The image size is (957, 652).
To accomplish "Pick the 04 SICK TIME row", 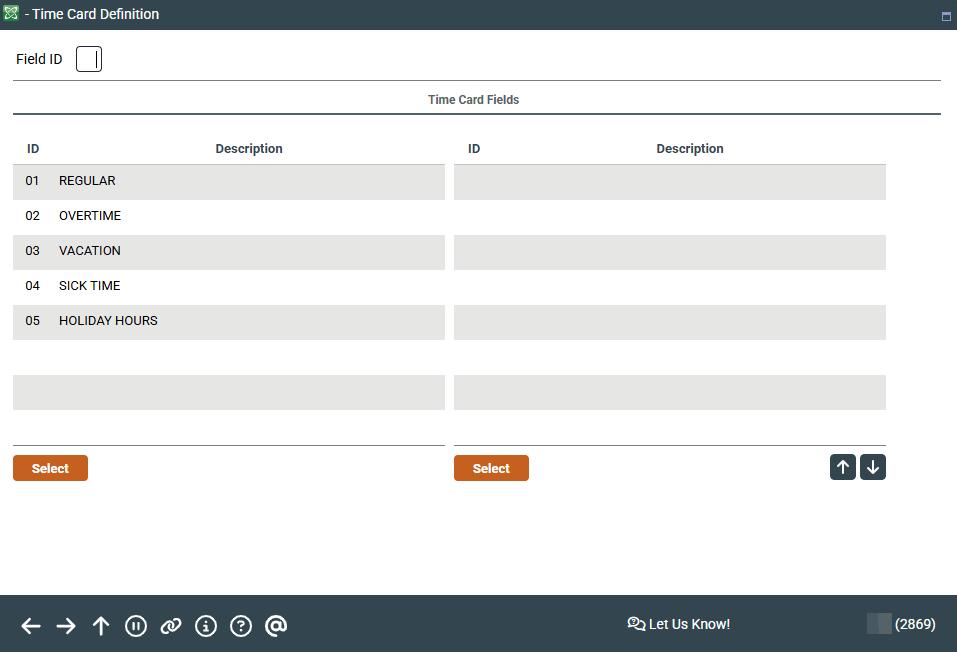I will [x=228, y=287].
